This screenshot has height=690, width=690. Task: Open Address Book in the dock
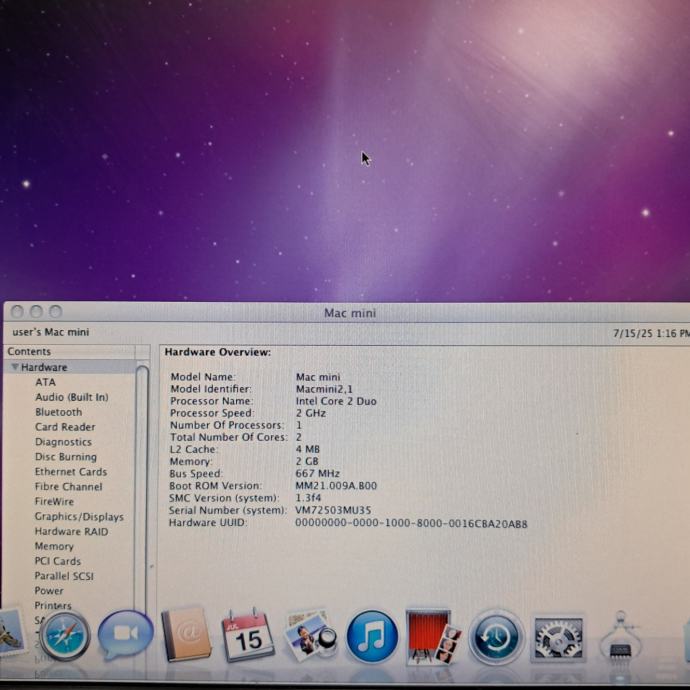185,635
